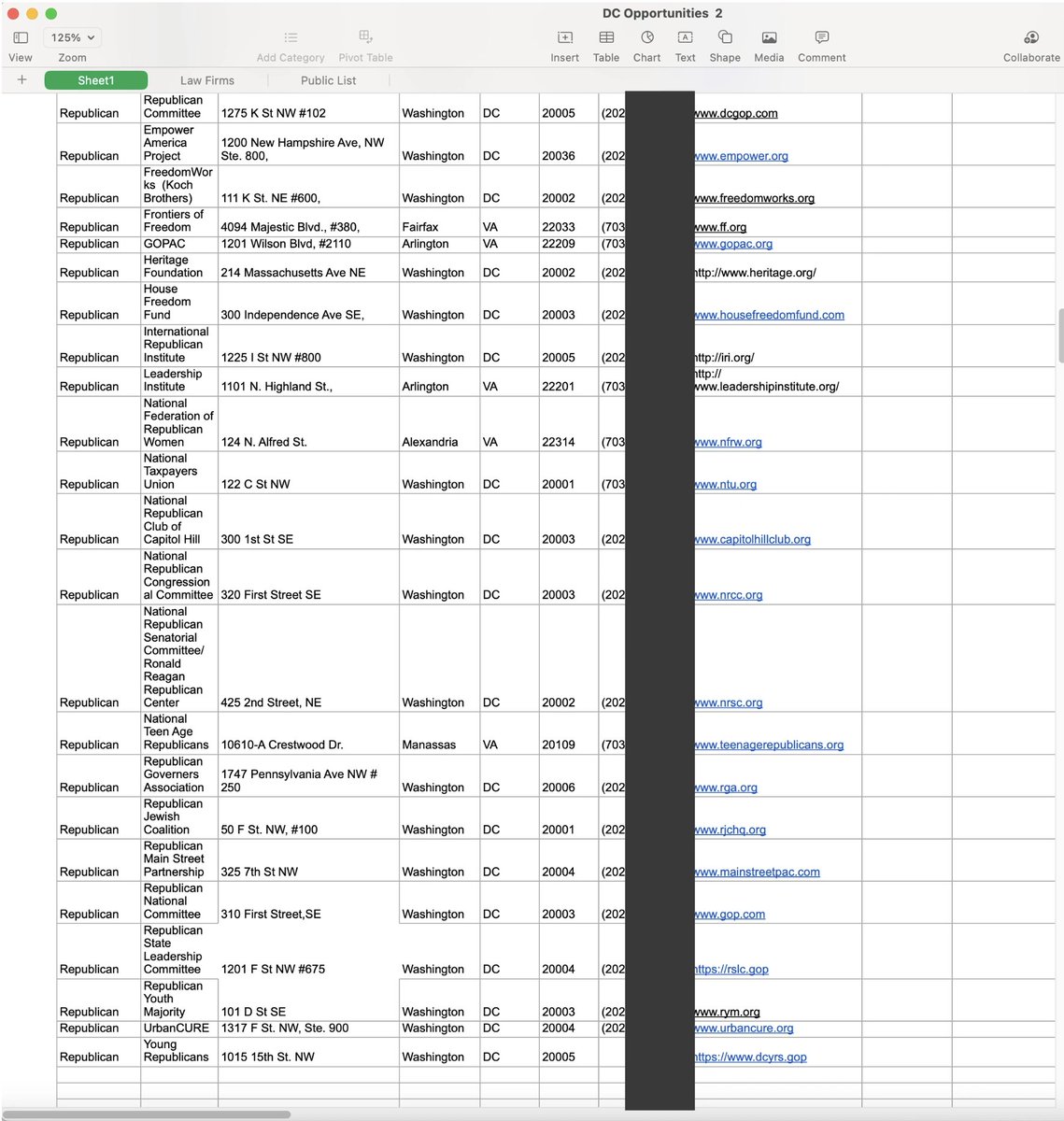Select the Sheet1 tab
The width and height of the screenshot is (1064, 1121).
pyautogui.click(x=95, y=80)
